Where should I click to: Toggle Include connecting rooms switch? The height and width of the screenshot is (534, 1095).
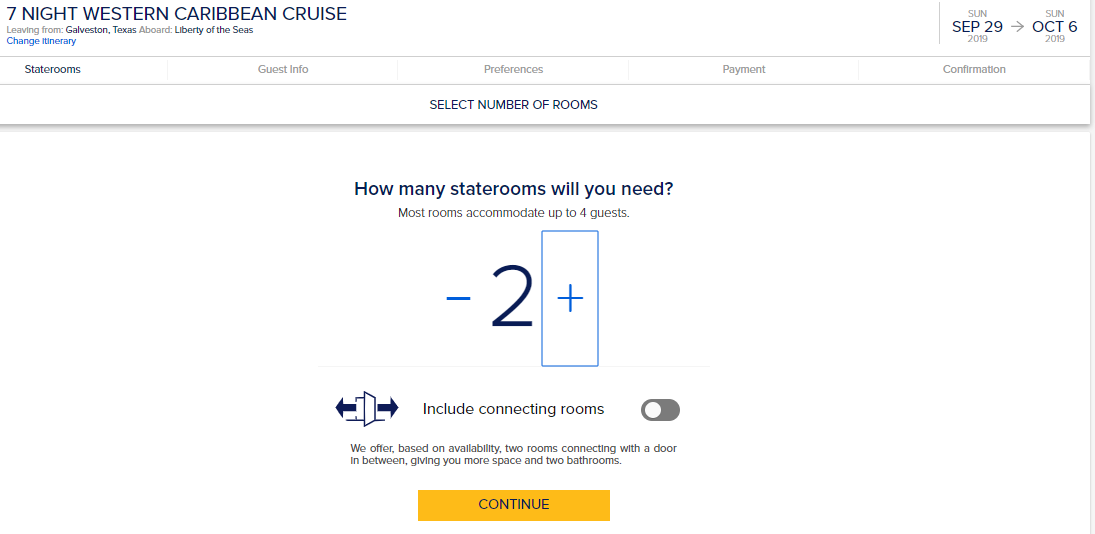[660, 410]
